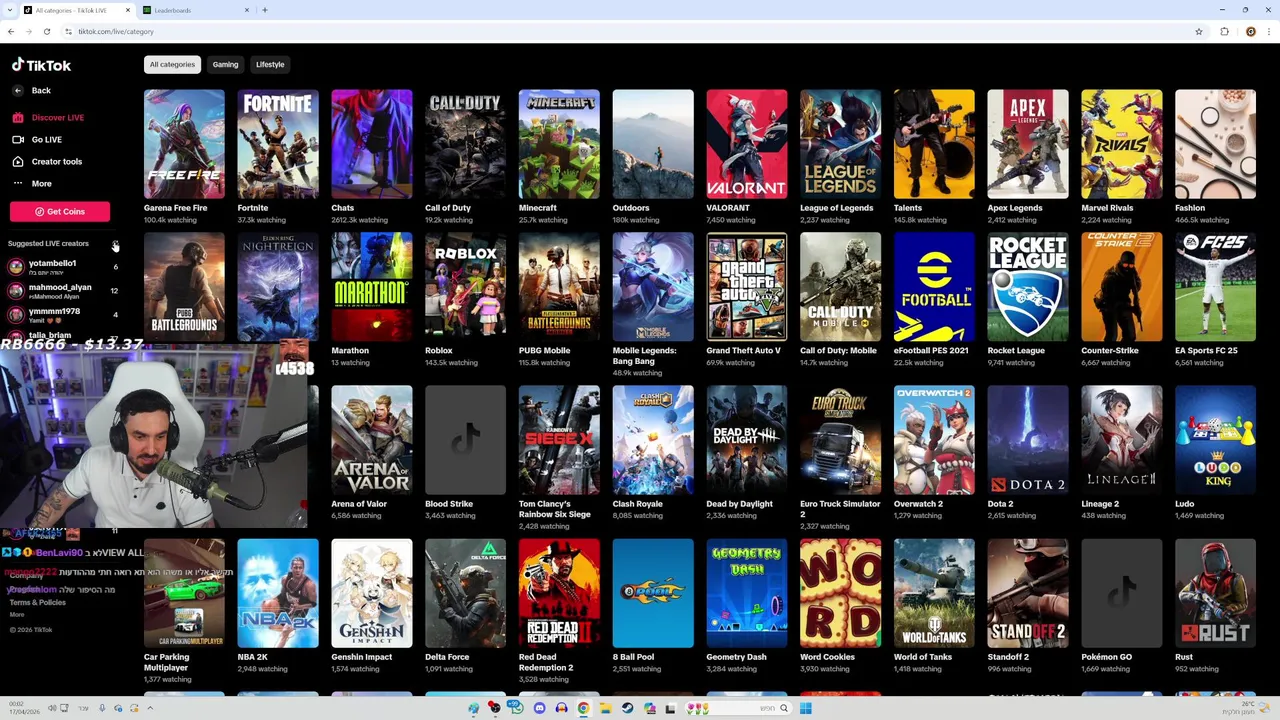Viewport: 1280px width, 720px height.
Task: Open the Fashion category thumbnail
Action: click(1215, 144)
